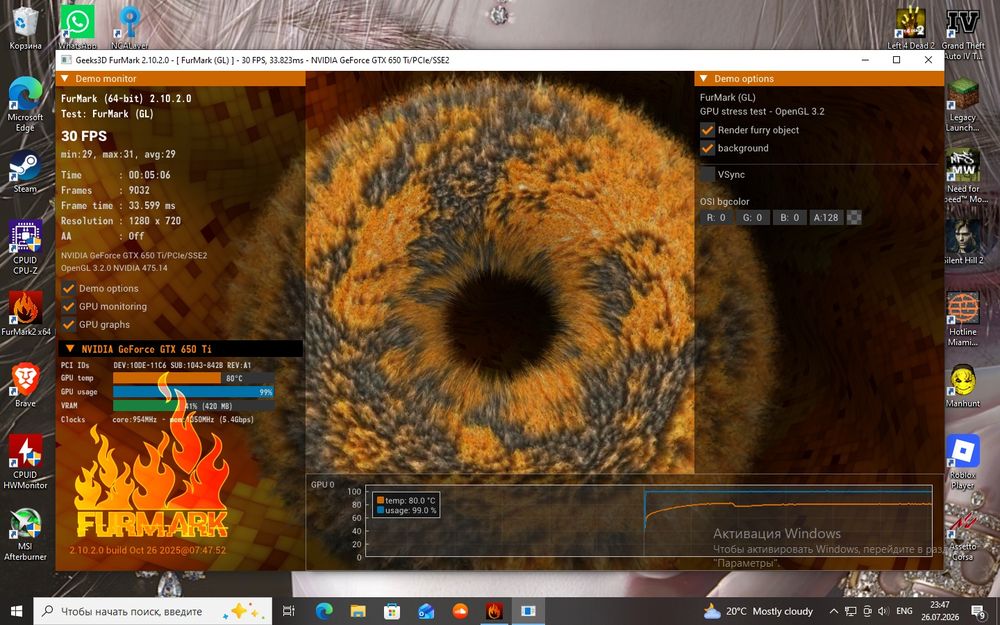
Task: Maximize the FurMark window
Action: coord(897,60)
